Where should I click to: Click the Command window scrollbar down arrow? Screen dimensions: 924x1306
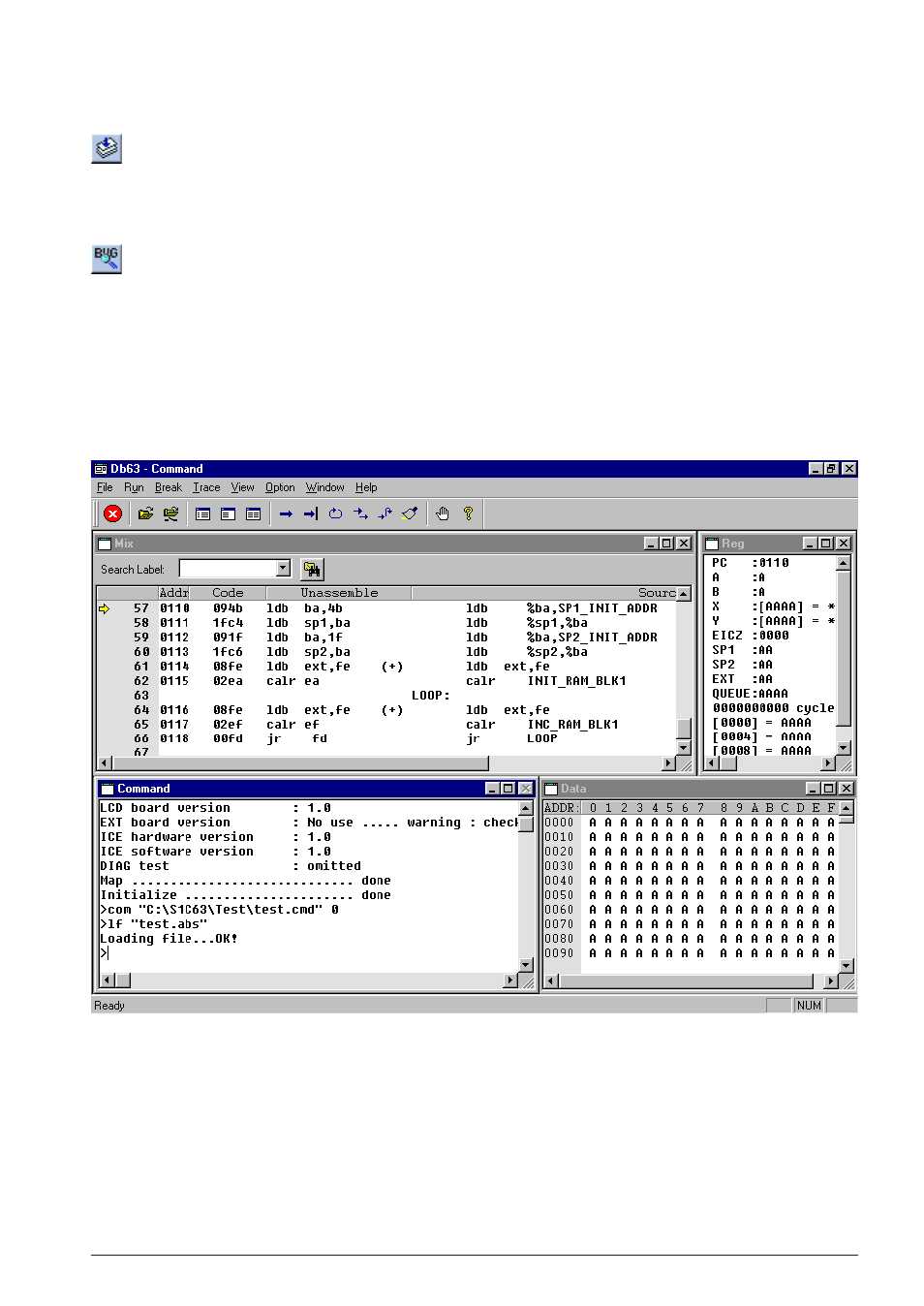(x=526, y=965)
